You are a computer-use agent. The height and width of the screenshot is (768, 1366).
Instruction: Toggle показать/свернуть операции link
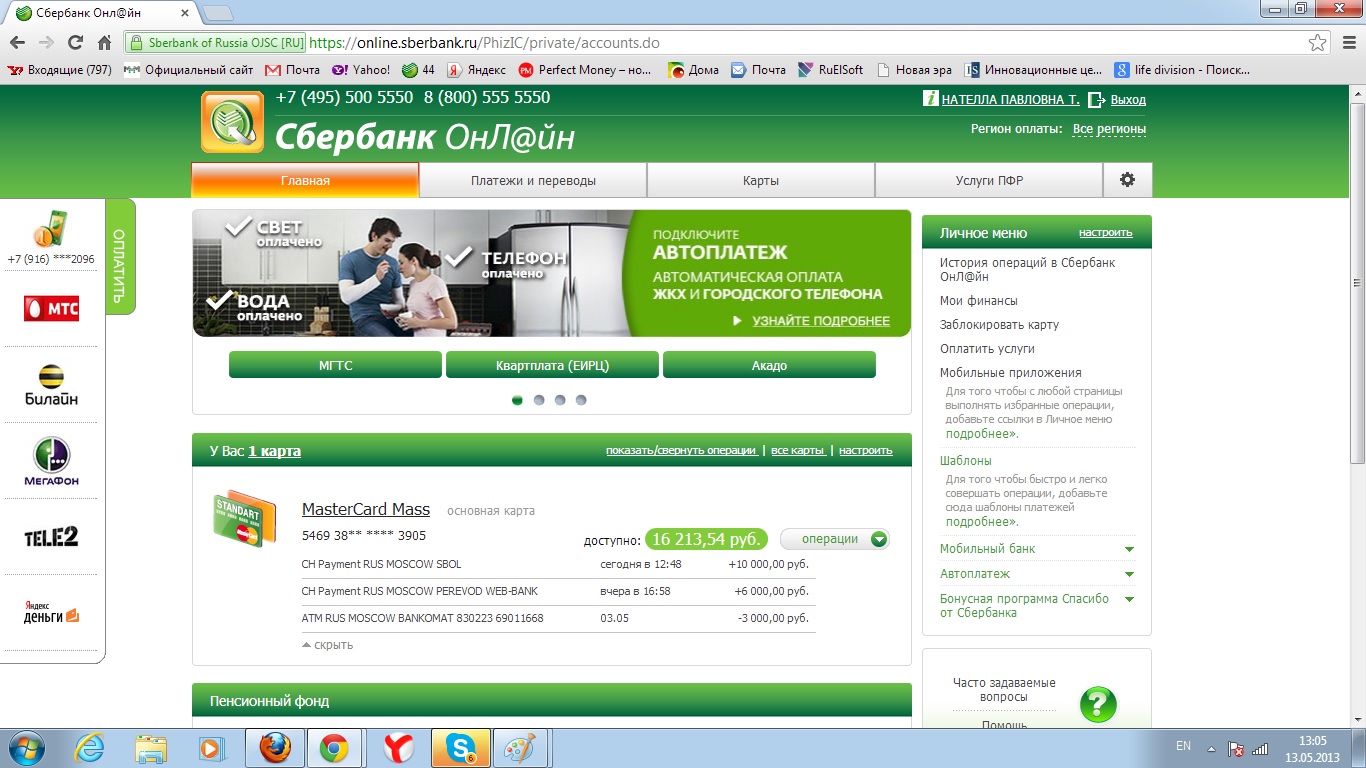point(681,450)
